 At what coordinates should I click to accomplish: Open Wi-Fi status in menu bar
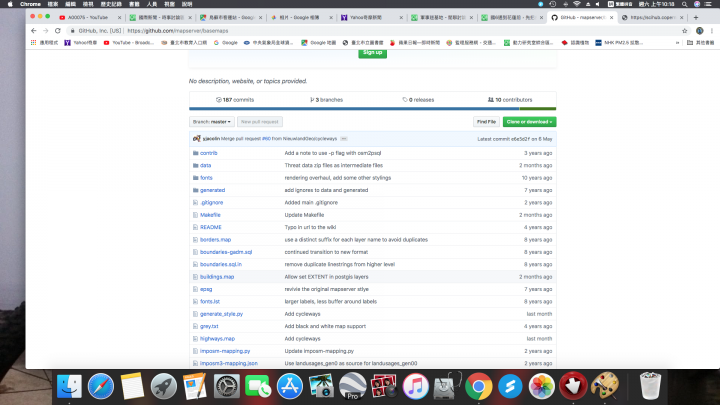click(x=577, y=4)
